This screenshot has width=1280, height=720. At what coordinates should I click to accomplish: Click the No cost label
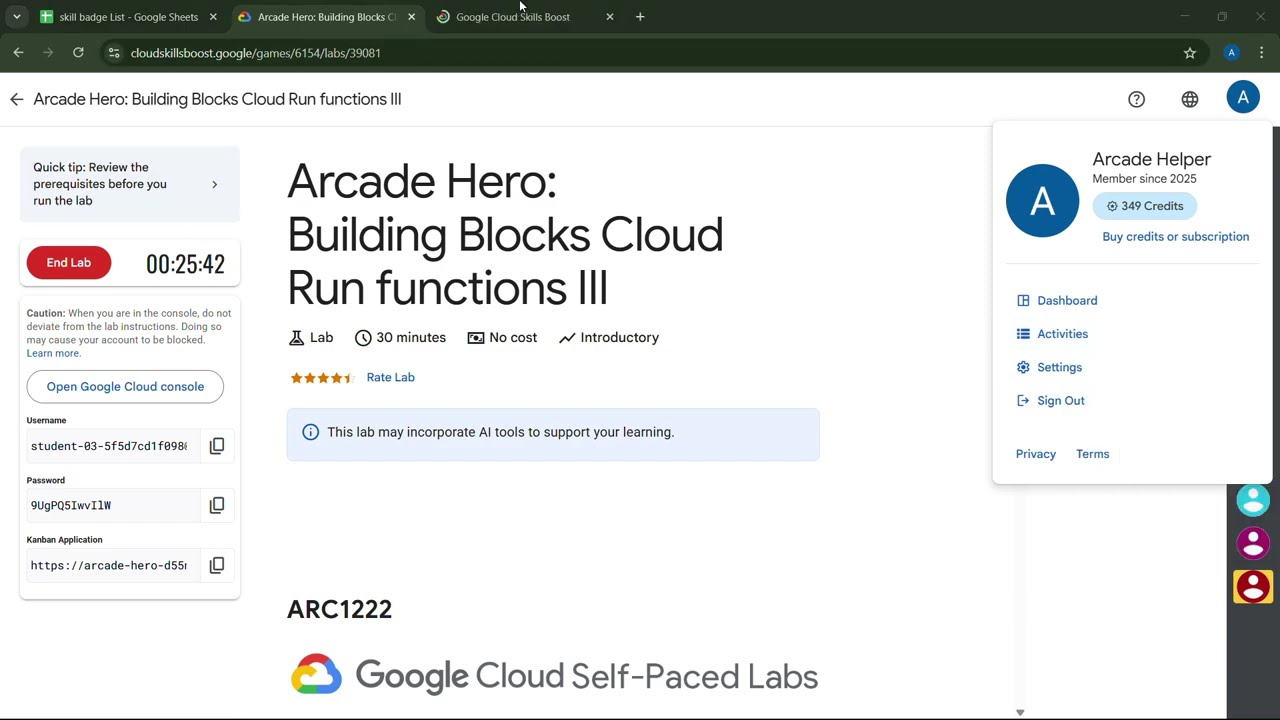point(502,338)
